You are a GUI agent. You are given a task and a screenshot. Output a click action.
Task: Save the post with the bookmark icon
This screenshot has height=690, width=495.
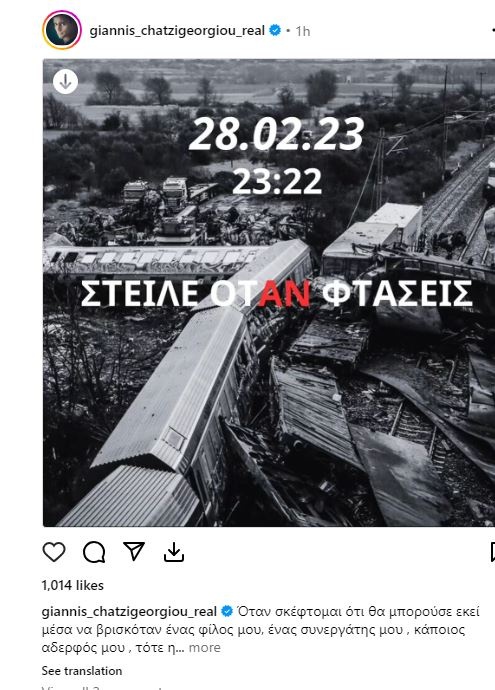(492, 552)
